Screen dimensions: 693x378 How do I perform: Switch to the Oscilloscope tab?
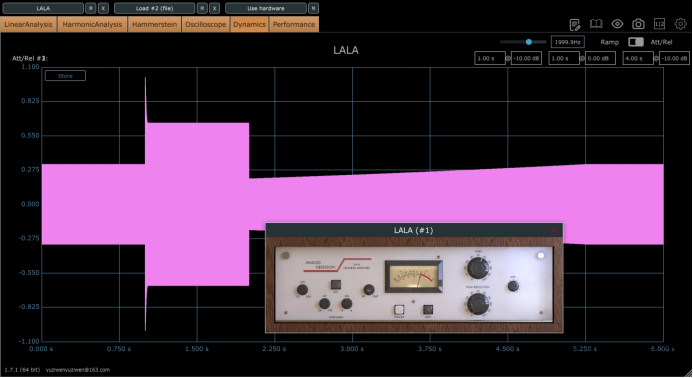tap(206, 24)
